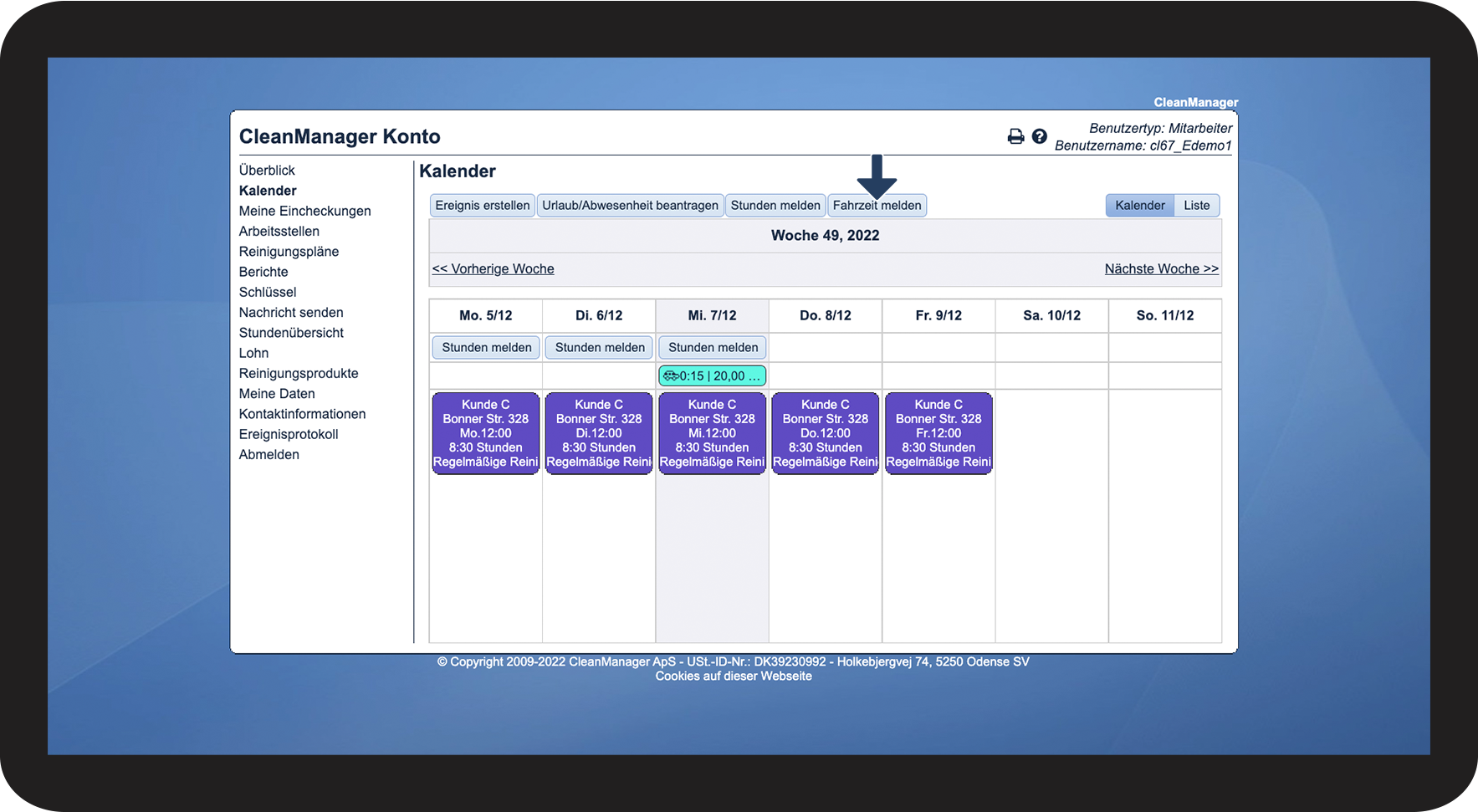1478x812 pixels.
Task: Open Meine Eincheckungen in sidebar
Action: [304, 211]
